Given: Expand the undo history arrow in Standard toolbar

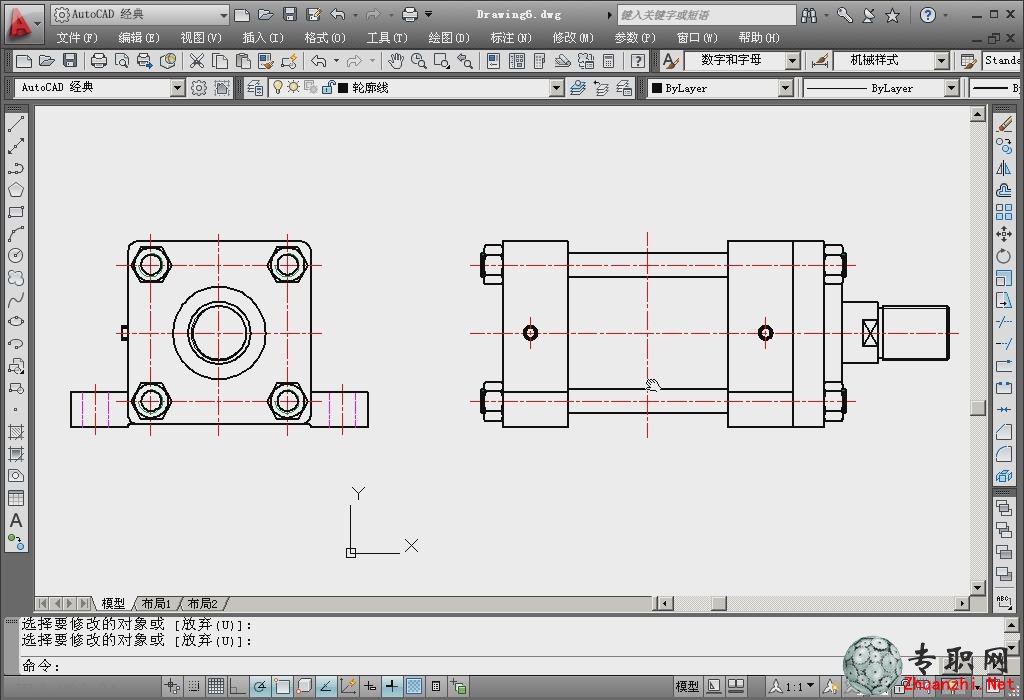Looking at the screenshot, I should [336, 61].
